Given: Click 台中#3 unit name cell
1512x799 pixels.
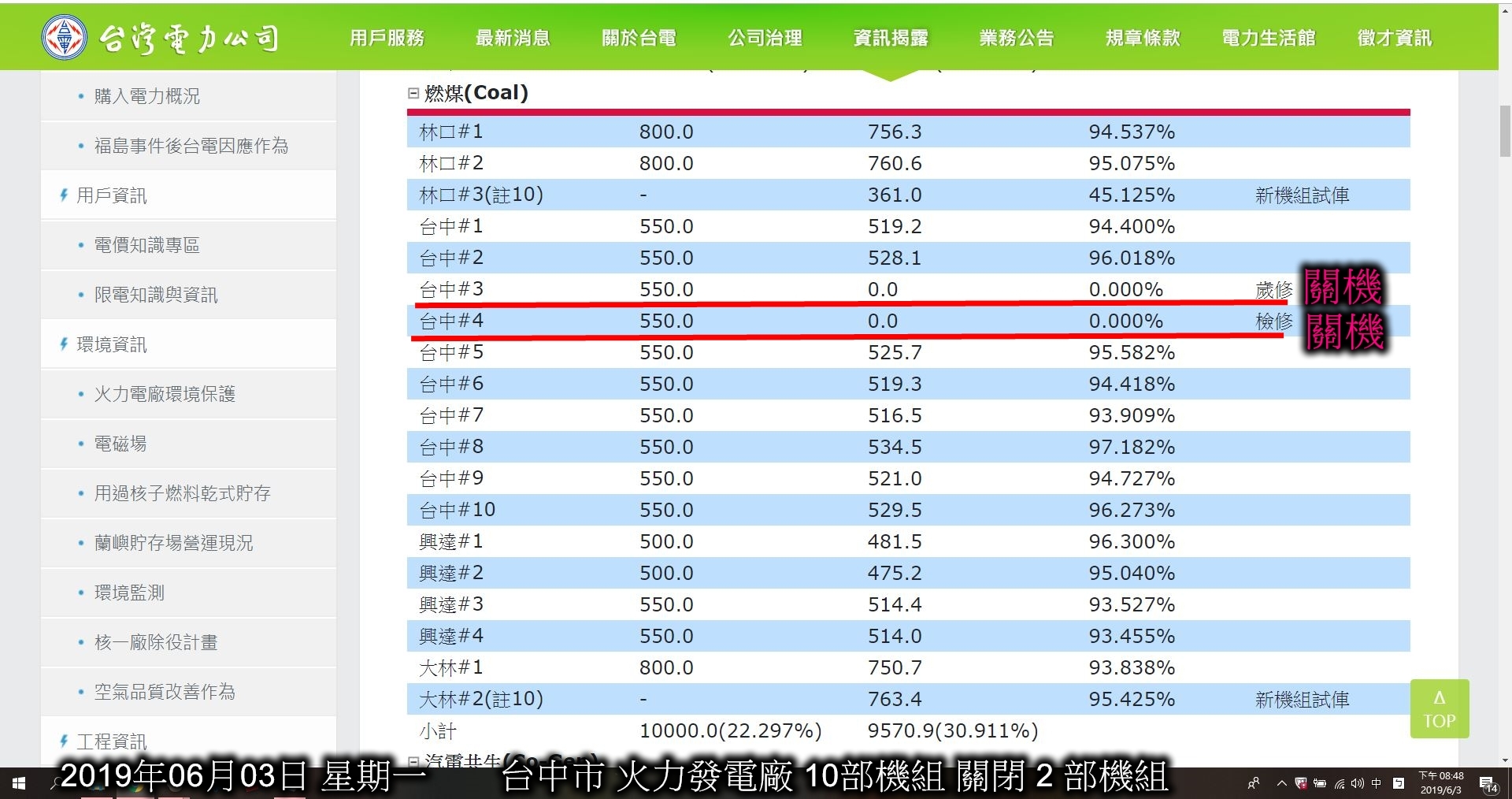Looking at the screenshot, I should [x=451, y=289].
